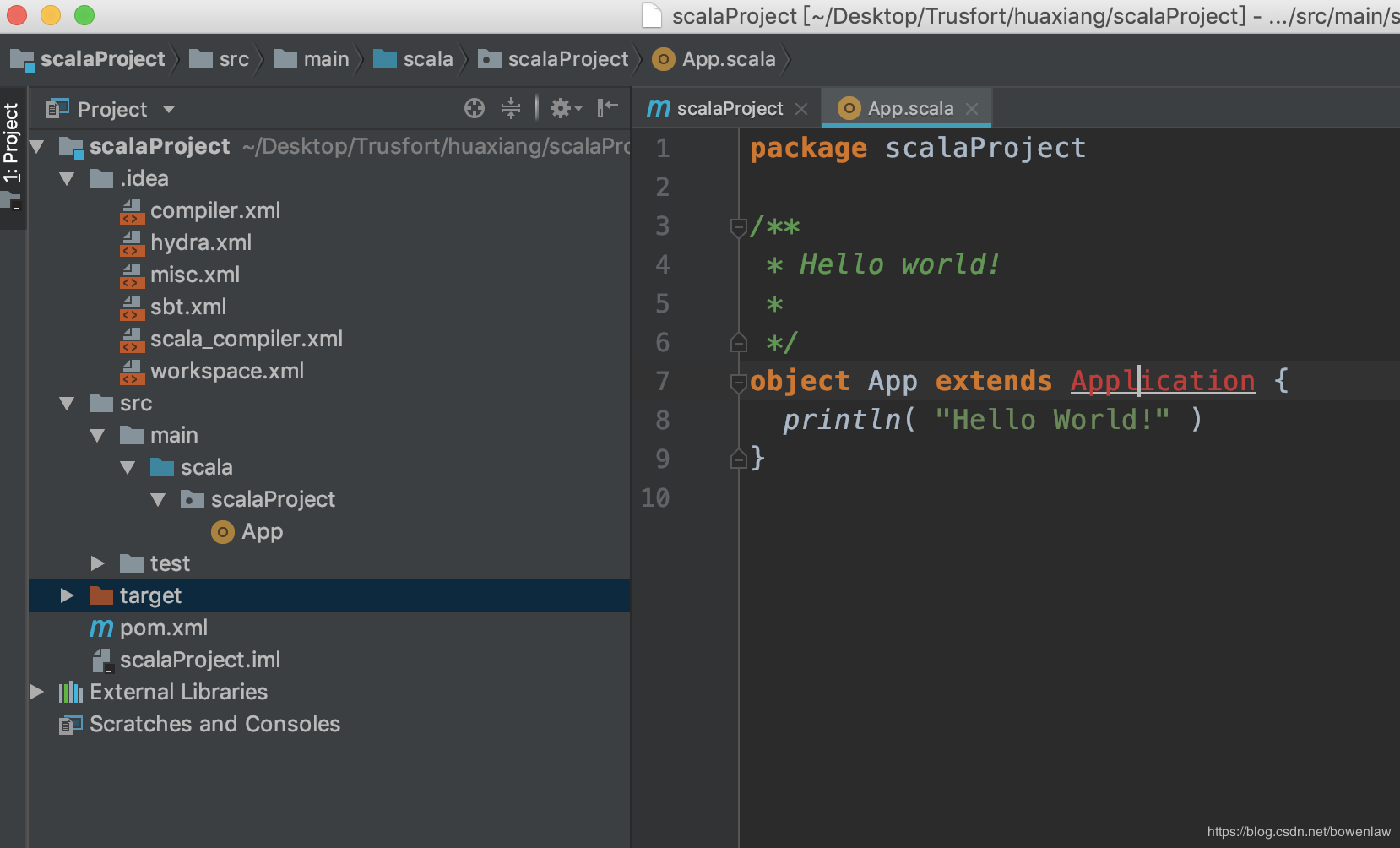Collapse the scalaProject package node
Viewport: 1400px width, 848px height.
pyautogui.click(x=159, y=500)
